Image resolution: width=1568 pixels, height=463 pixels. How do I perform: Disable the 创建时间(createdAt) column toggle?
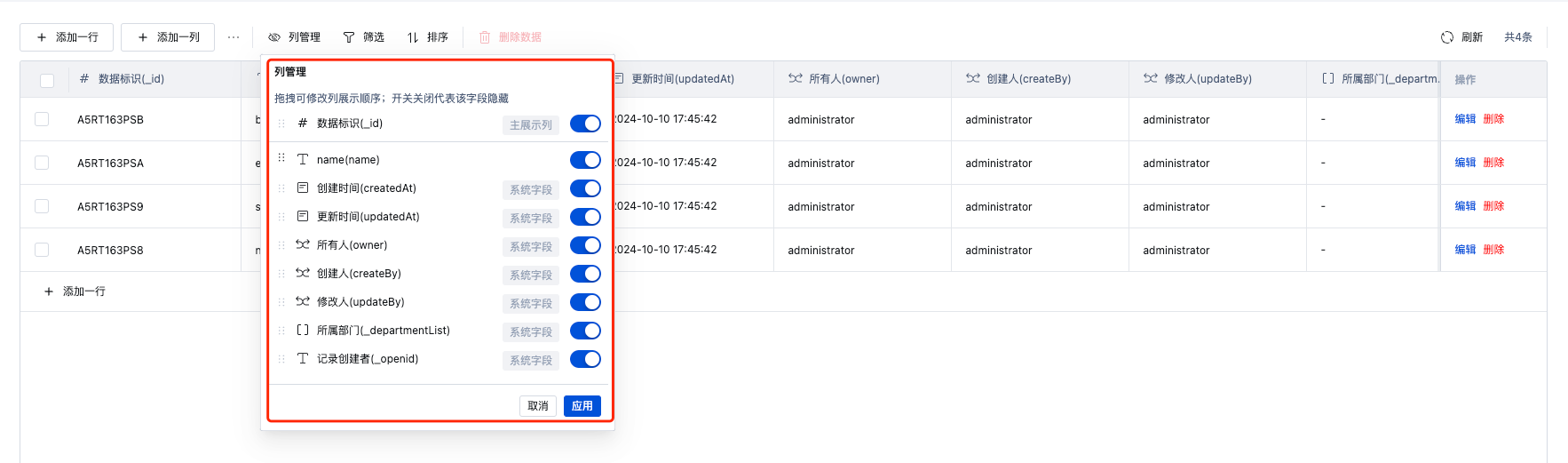pyautogui.click(x=585, y=188)
